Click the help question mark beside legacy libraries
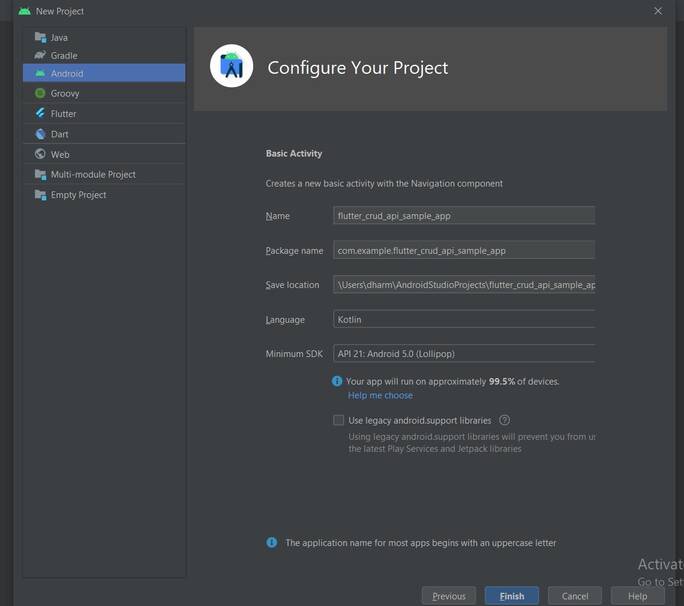 click(504, 420)
